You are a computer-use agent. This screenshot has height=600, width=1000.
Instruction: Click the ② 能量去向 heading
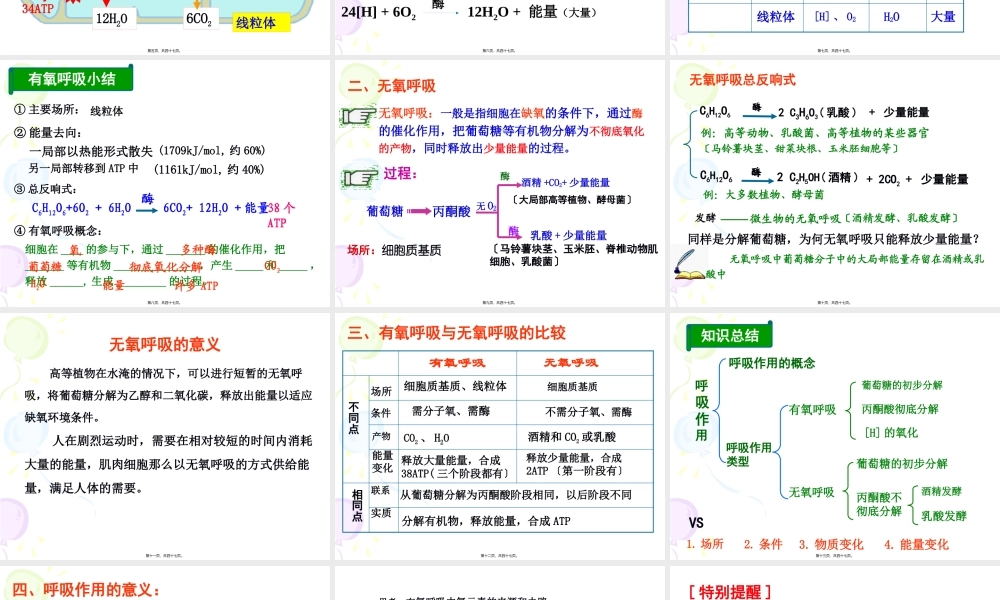pos(48,133)
